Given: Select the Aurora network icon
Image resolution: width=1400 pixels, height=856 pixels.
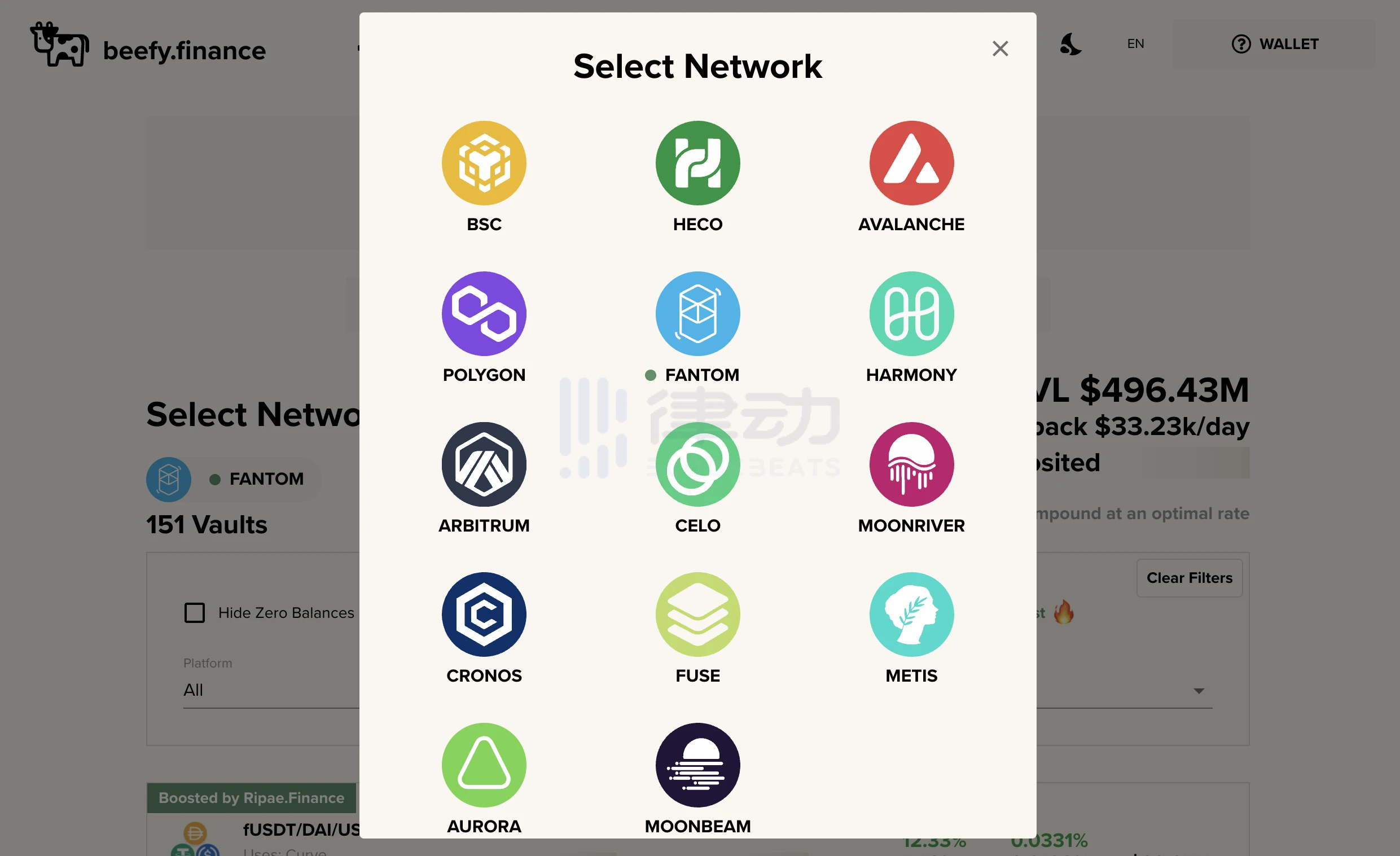Looking at the screenshot, I should tap(484, 764).
